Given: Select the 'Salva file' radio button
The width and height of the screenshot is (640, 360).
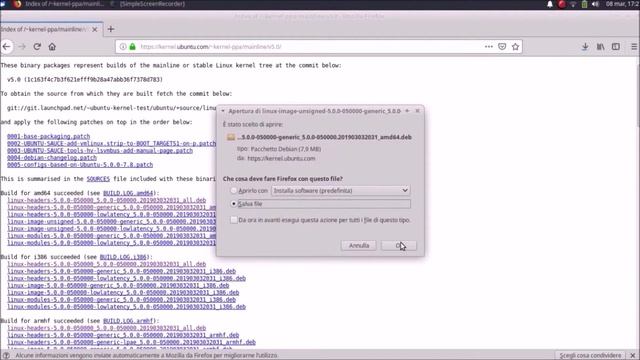Looking at the screenshot, I should tap(234, 204).
